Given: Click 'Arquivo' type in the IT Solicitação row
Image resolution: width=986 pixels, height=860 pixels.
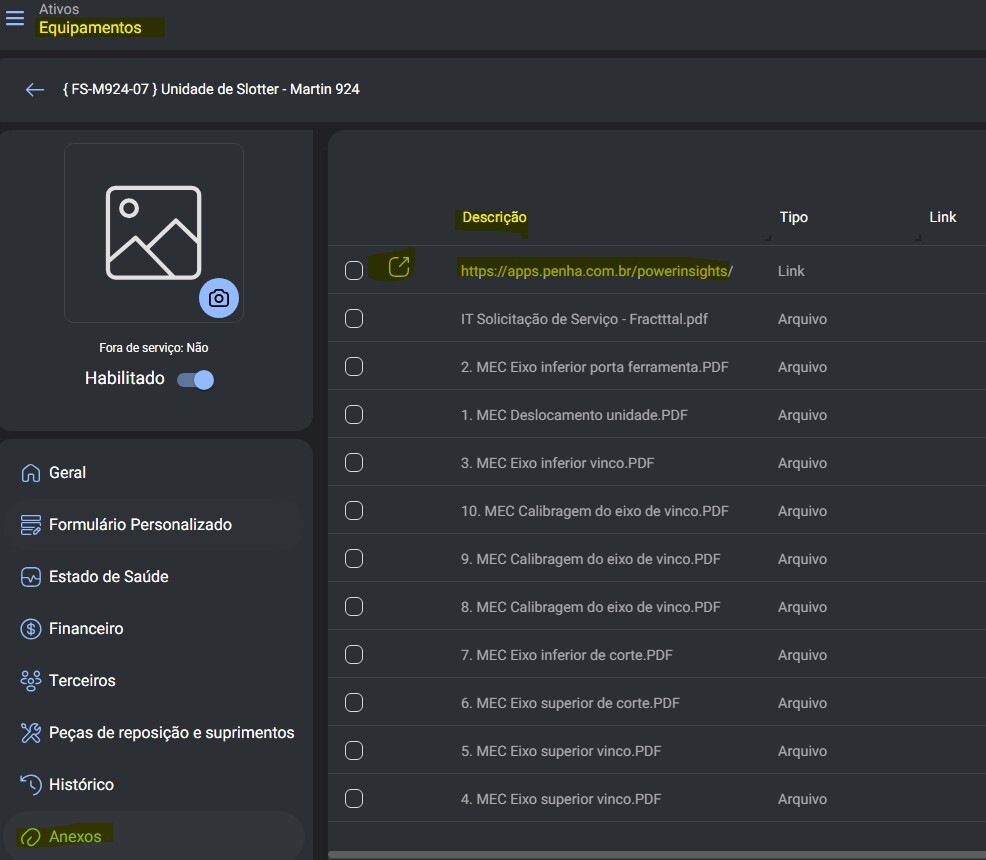Looking at the screenshot, I should coord(802,319).
